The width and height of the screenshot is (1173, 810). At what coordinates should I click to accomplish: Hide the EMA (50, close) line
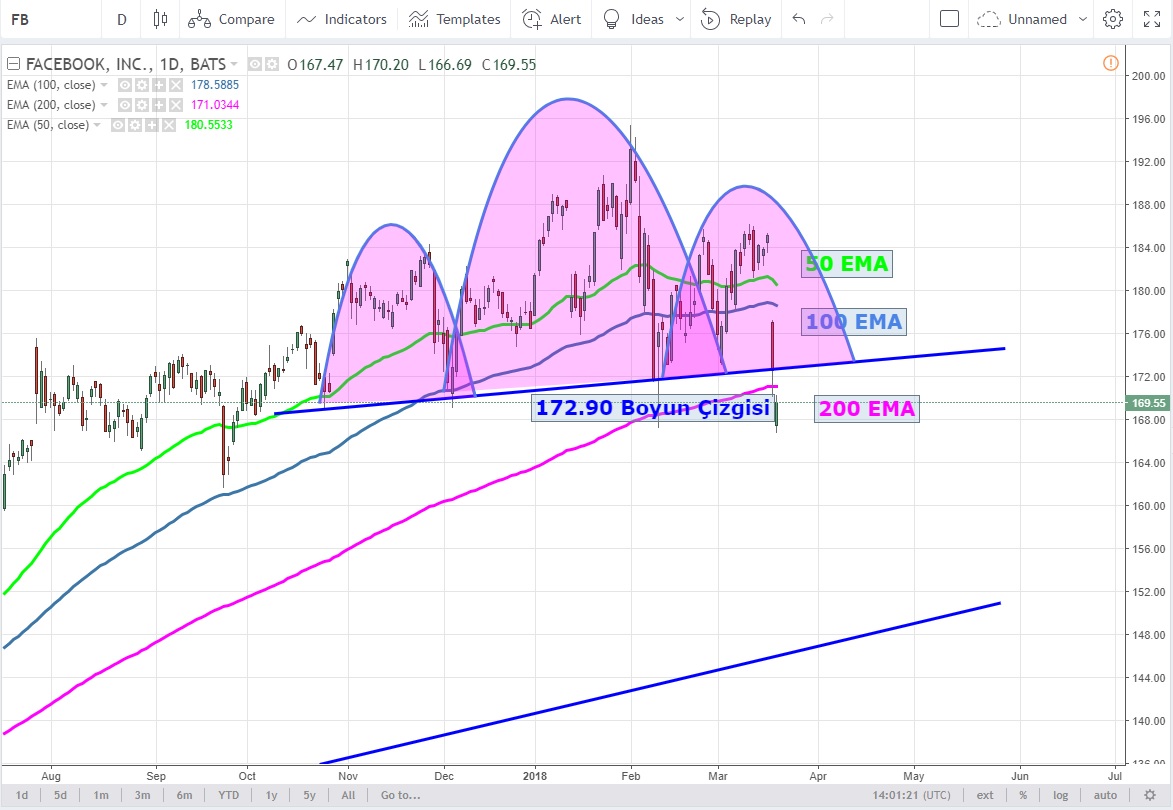coord(118,126)
